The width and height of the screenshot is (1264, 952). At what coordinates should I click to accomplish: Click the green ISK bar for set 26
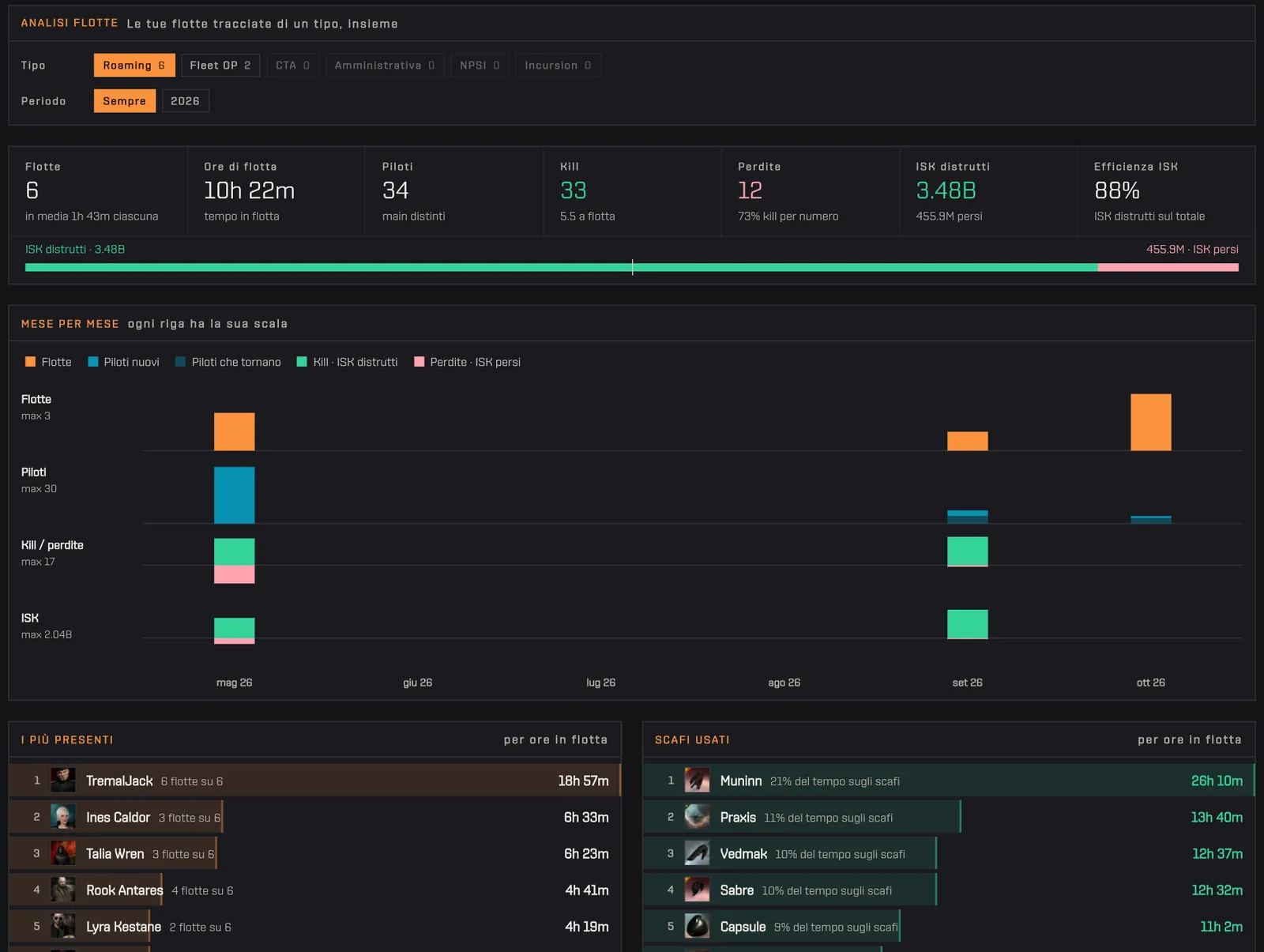pos(967,623)
